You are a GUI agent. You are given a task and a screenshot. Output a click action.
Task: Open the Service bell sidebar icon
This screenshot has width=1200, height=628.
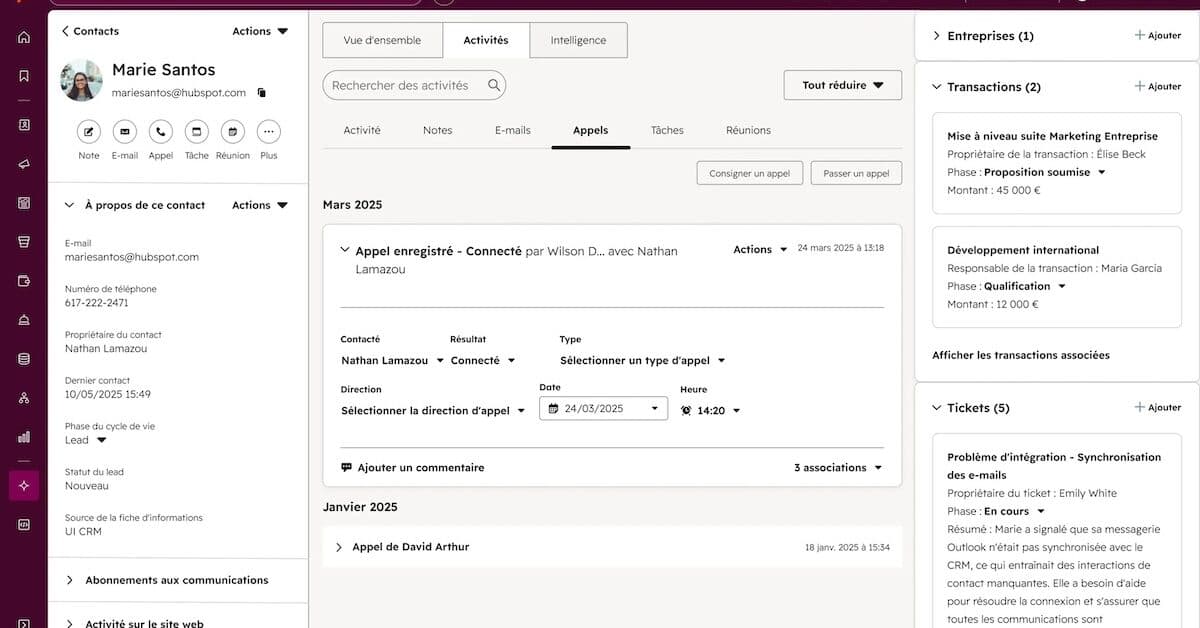[x=24, y=320]
